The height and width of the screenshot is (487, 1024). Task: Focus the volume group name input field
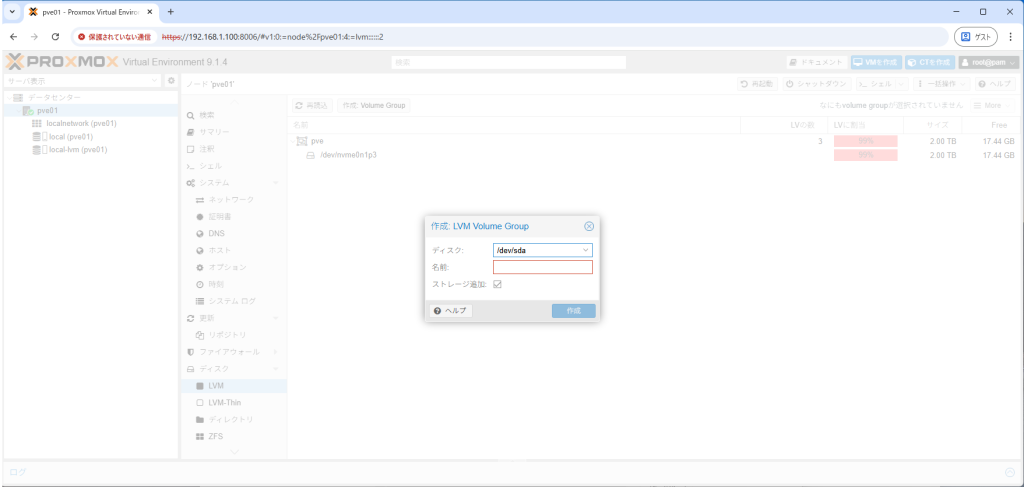(543, 267)
